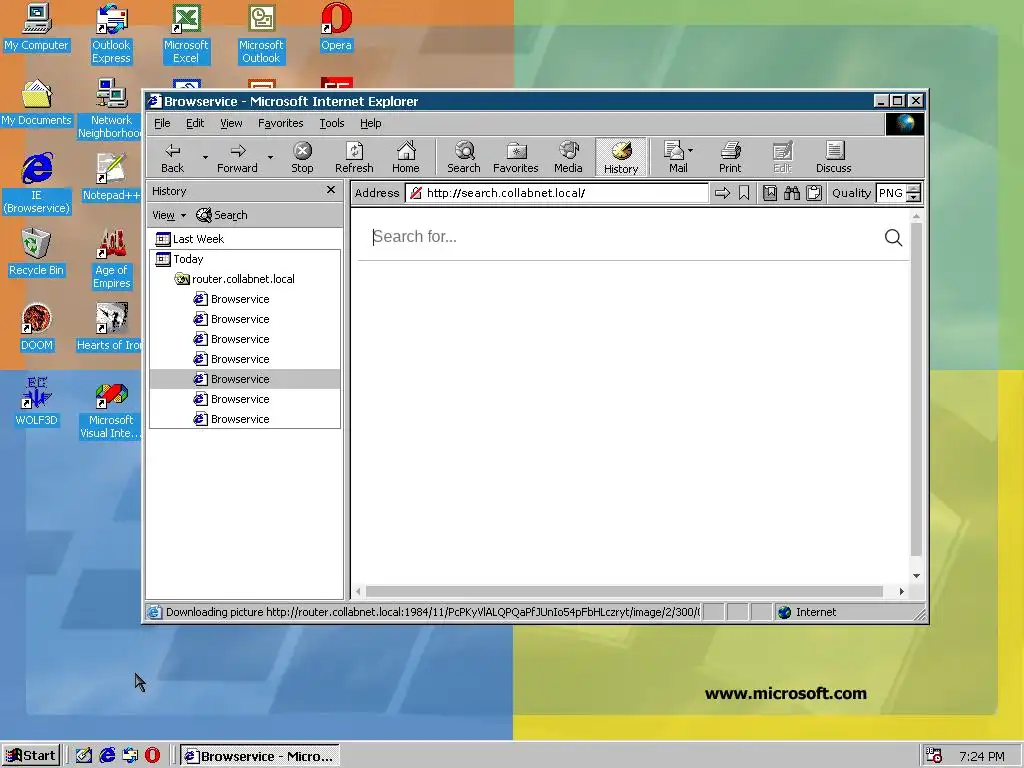Viewport: 1024px width, 768px height.
Task: Stop the page from loading
Action: coord(302,157)
